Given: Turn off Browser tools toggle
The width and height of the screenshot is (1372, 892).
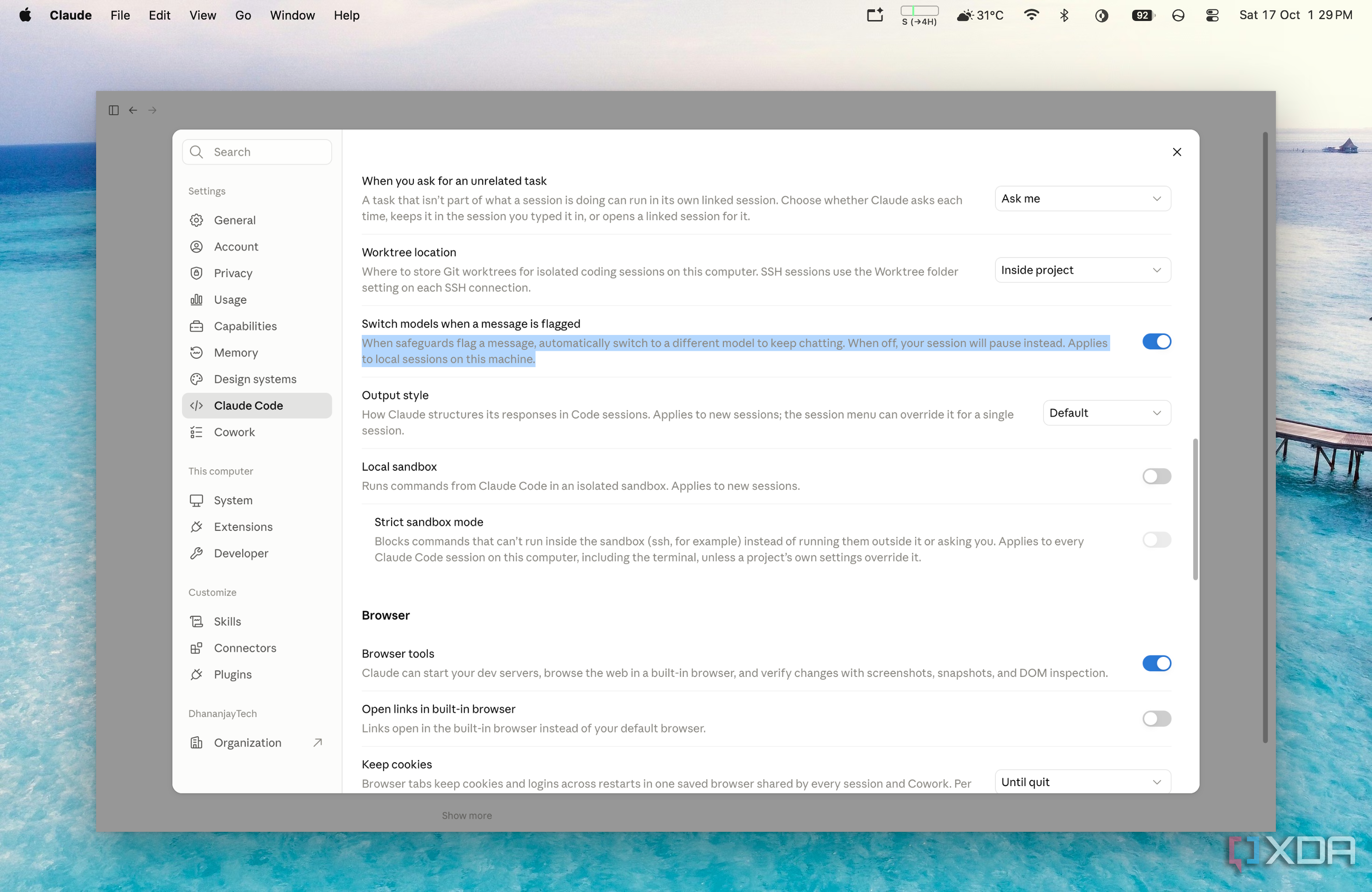Looking at the screenshot, I should point(1156,663).
